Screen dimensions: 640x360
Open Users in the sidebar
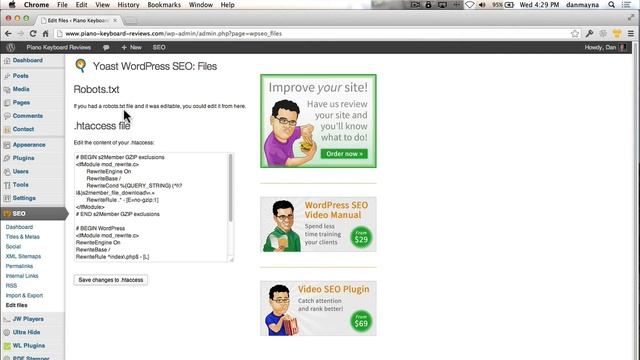pyautogui.click(x=20, y=171)
